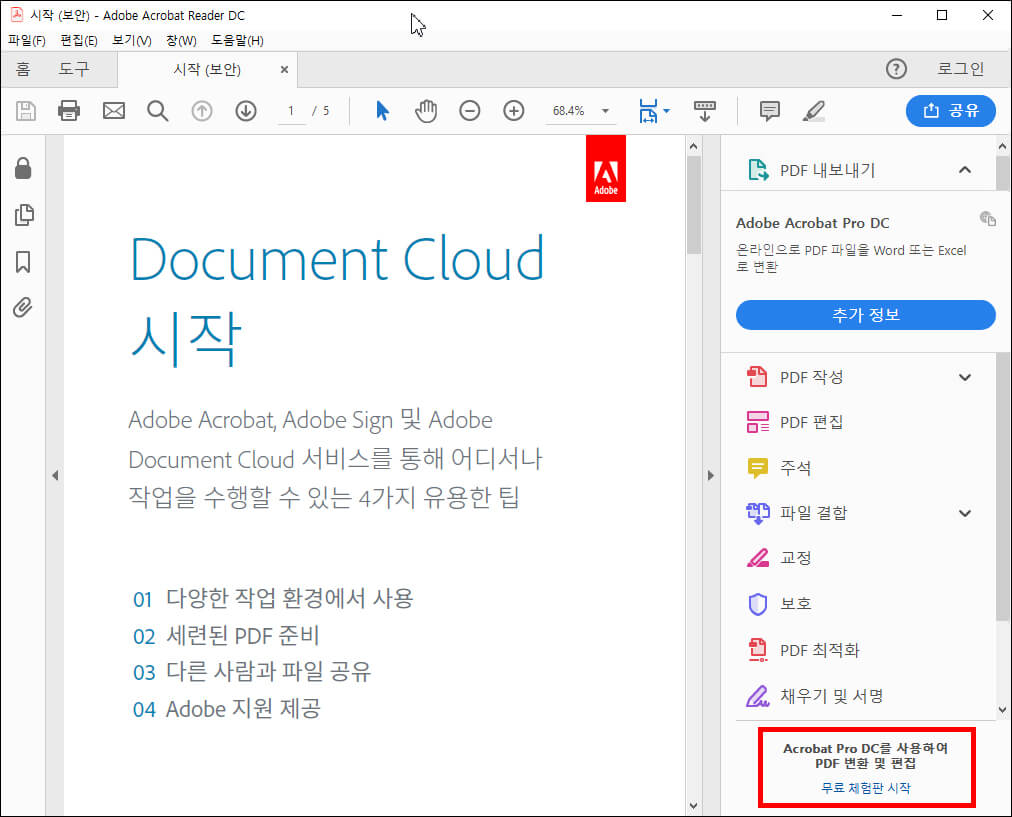Go to previous page up arrow
This screenshot has width=1012, height=817.
[202, 111]
